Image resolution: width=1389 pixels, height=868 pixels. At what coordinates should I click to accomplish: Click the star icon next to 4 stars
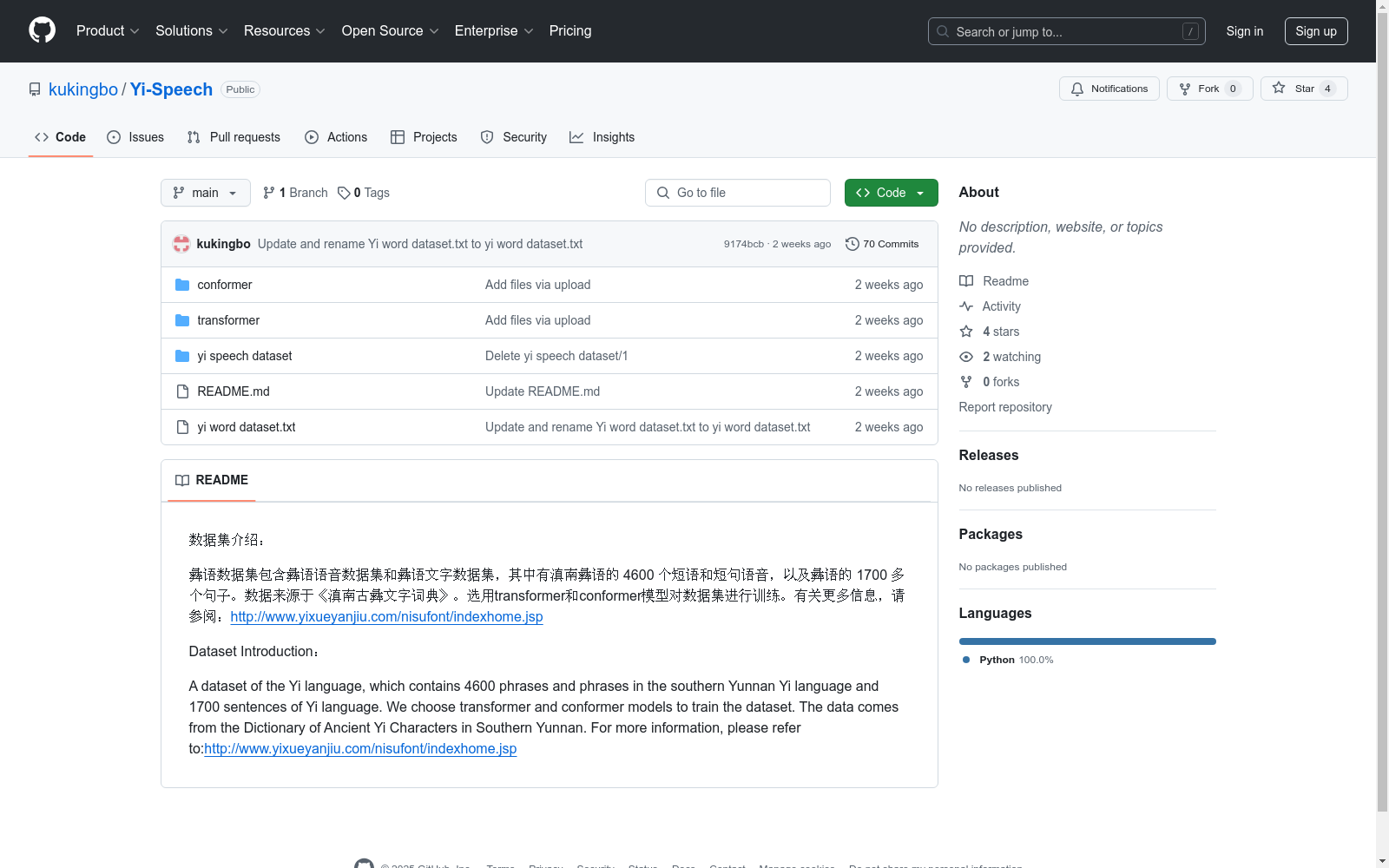(966, 332)
